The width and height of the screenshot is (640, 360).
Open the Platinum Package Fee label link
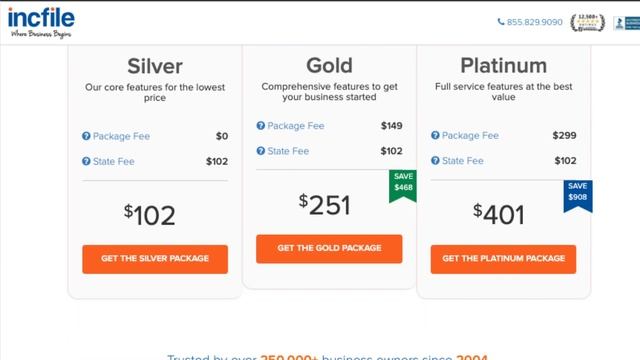point(470,136)
